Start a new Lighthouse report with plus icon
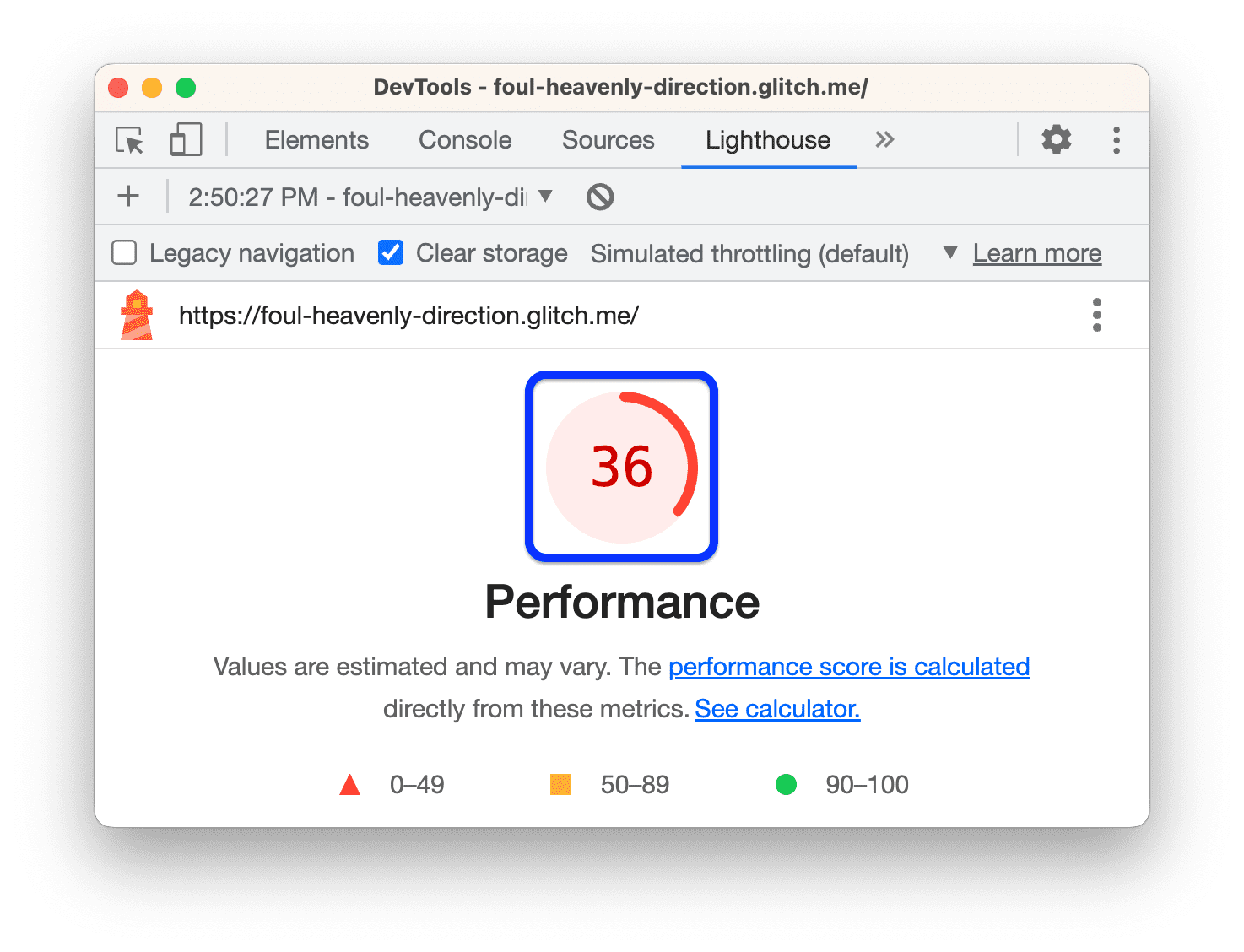This screenshot has height=952, width=1244. 128,196
